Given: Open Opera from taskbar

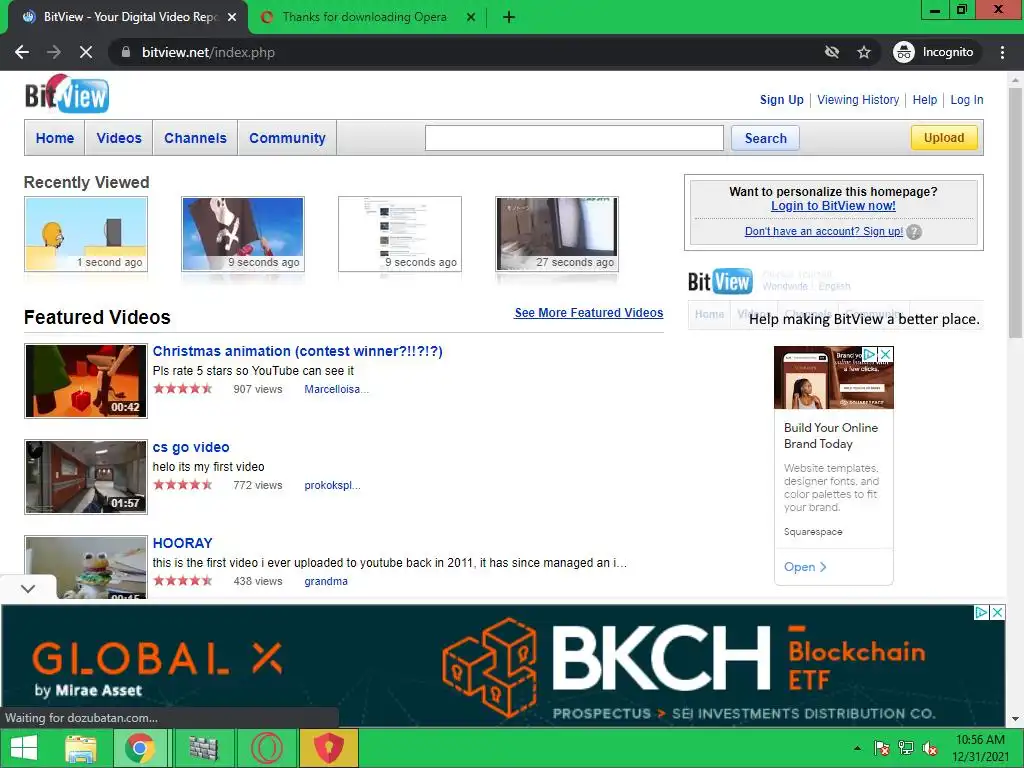Looking at the screenshot, I should point(266,748).
